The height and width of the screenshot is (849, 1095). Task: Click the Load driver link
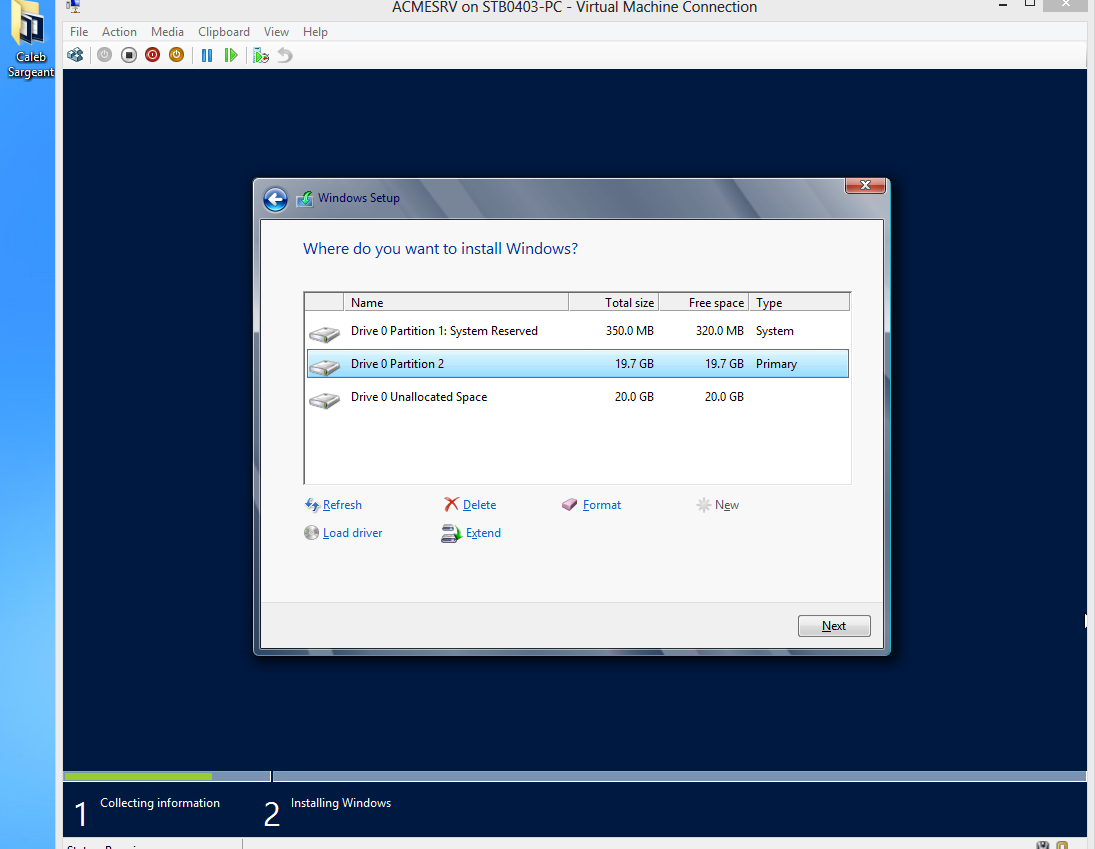352,533
